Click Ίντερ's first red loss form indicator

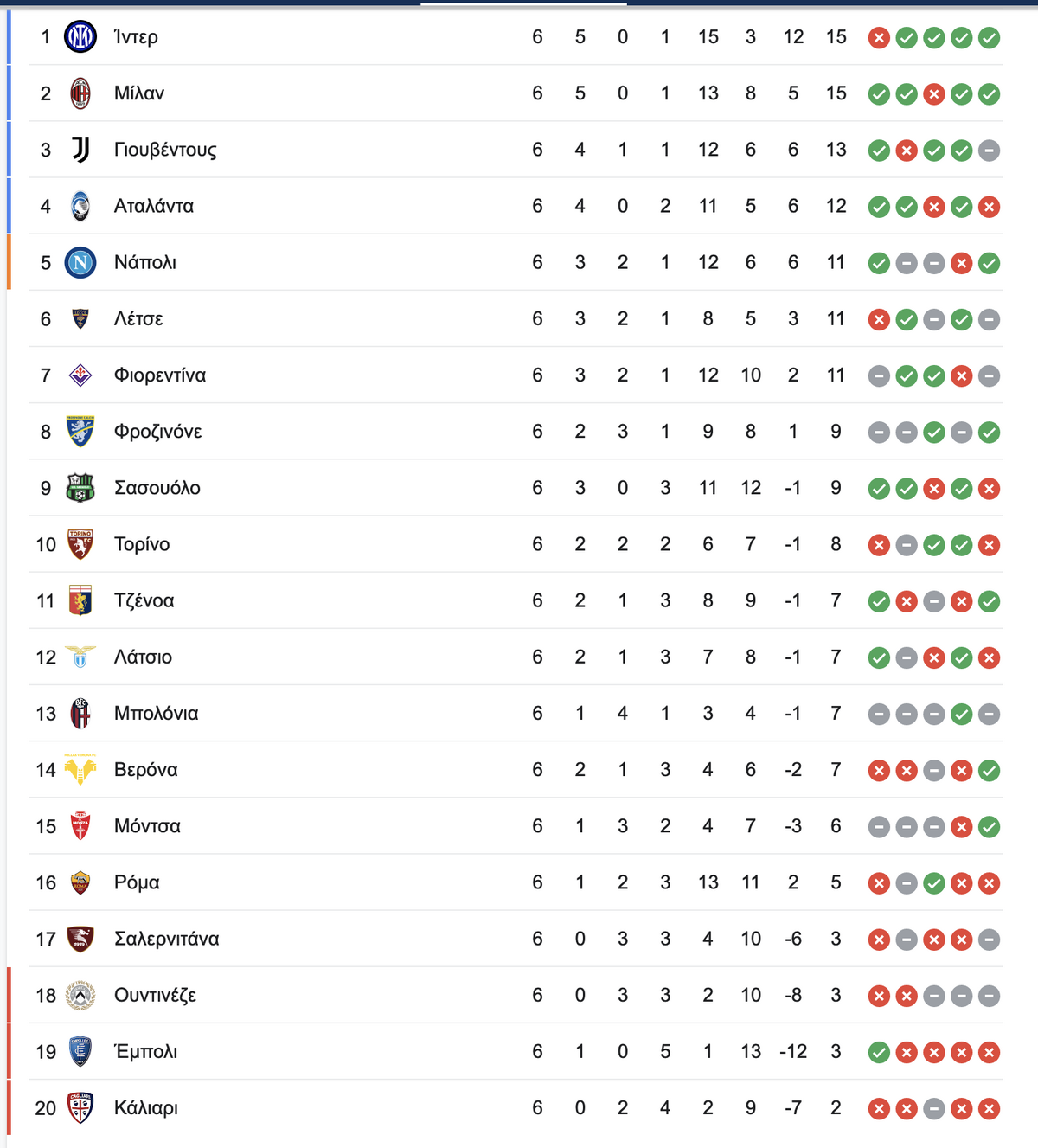pos(879,37)
